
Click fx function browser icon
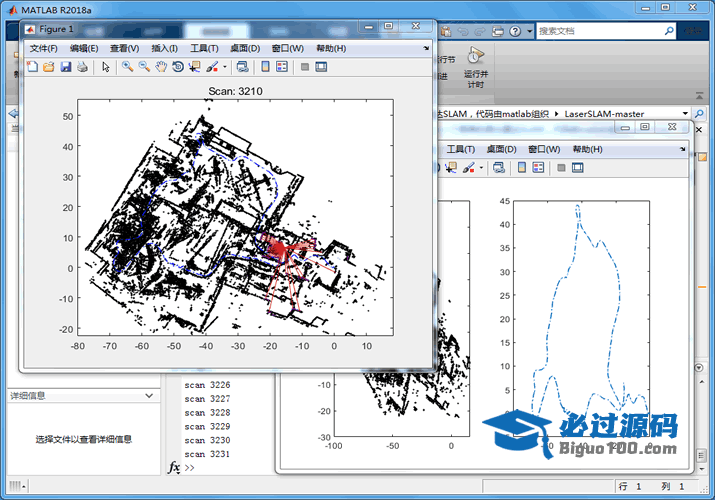174,468
